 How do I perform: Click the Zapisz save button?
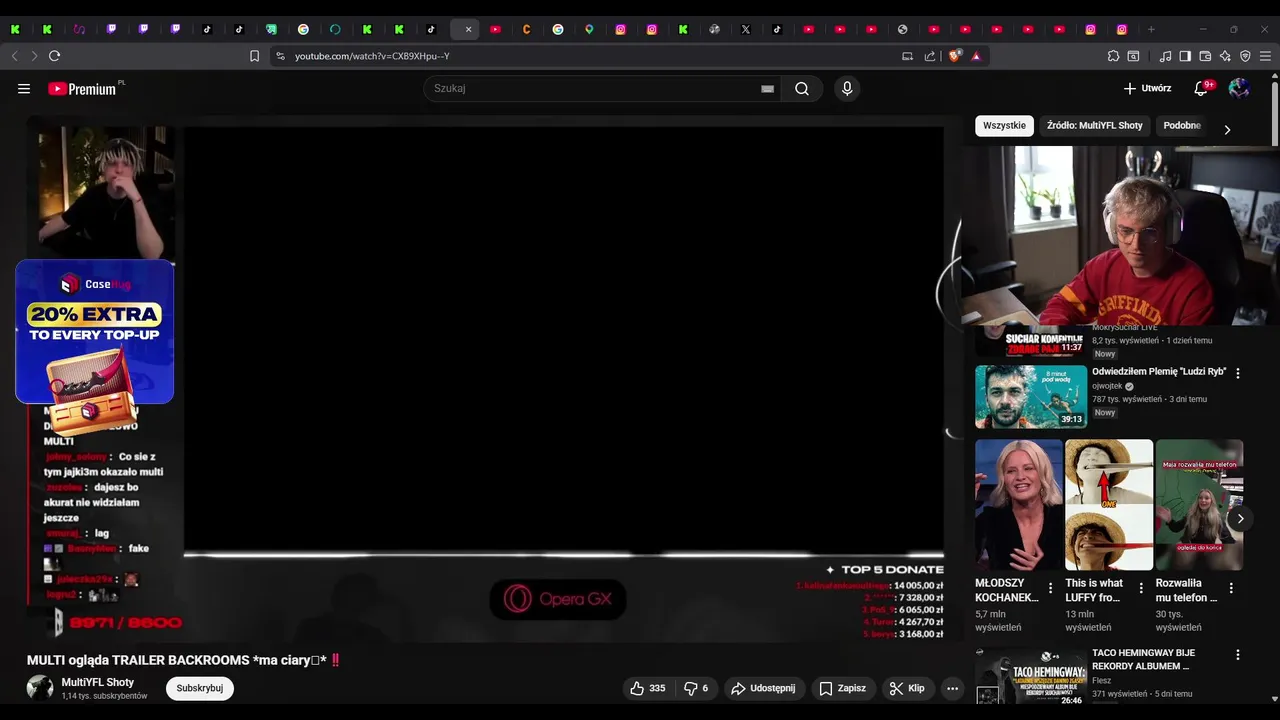coord(843,688)
